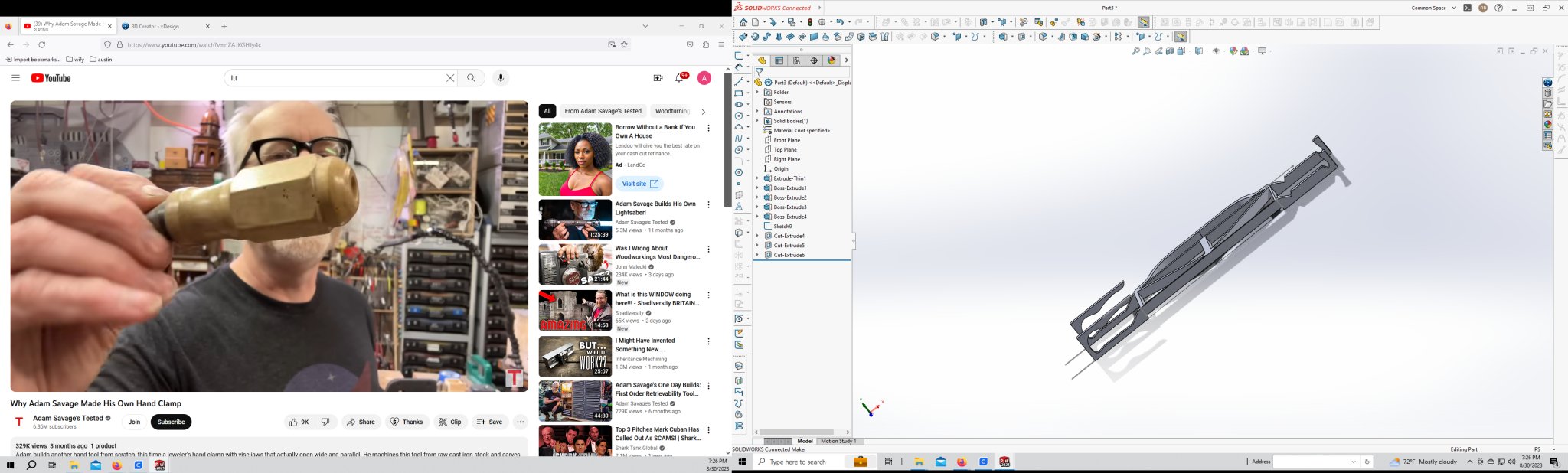Click the Rebuild traffic light icon
The height and width of the screenshot is (473, 1568).
(810, 23)
